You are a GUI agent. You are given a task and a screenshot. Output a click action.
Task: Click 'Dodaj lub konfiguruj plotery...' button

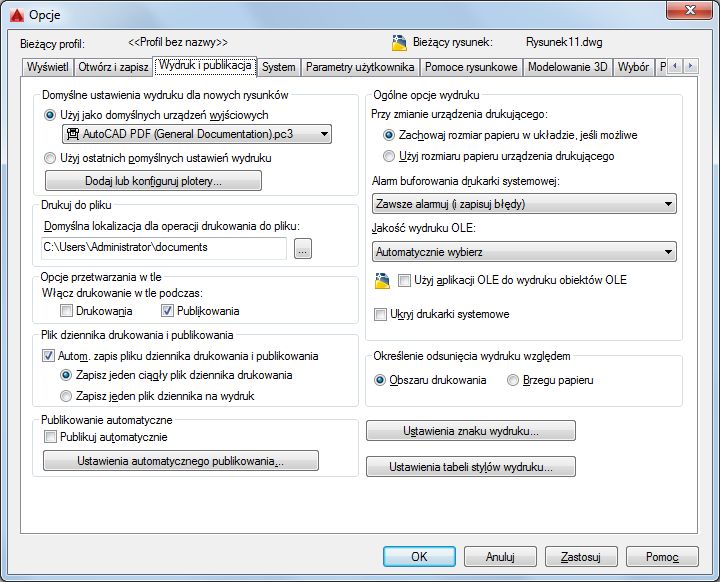153,181
